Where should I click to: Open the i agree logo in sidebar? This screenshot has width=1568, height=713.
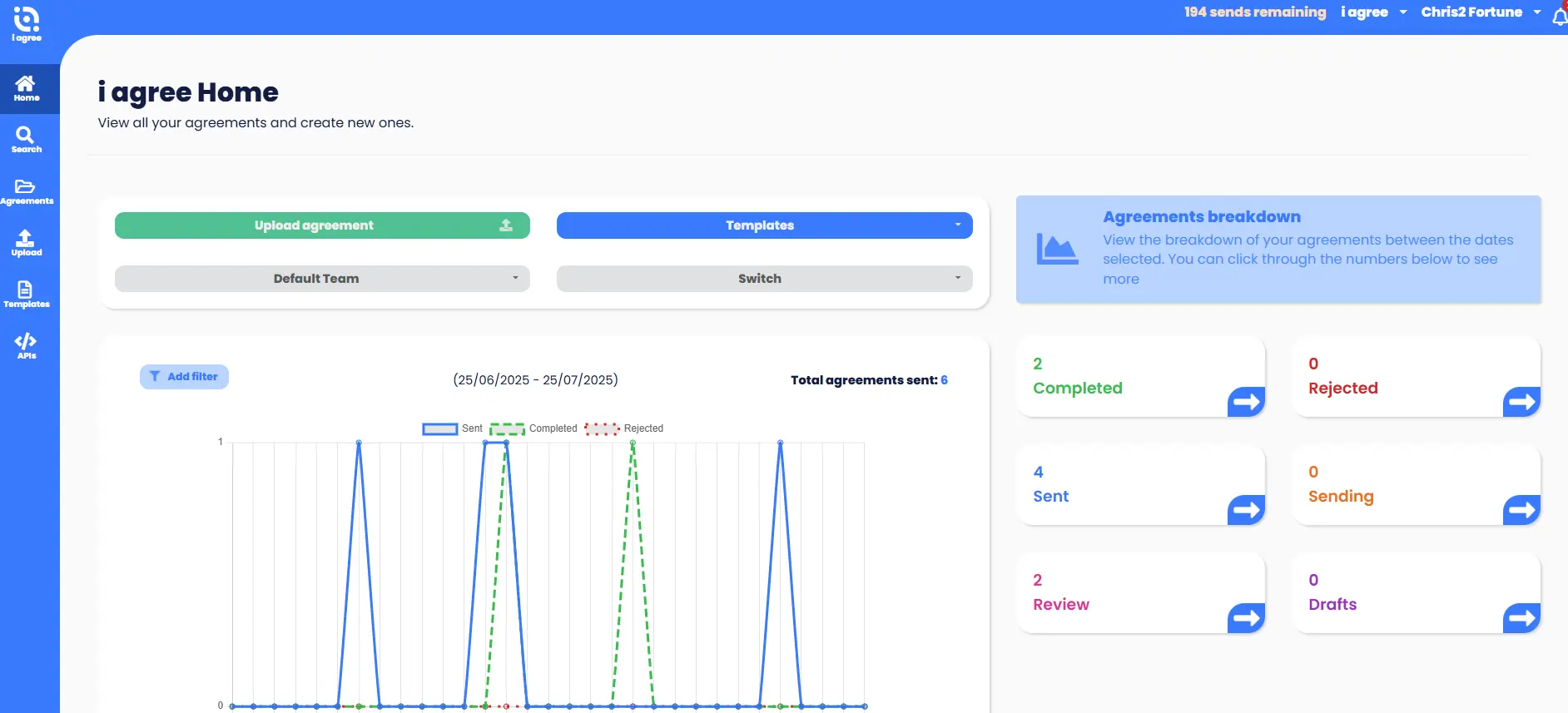26,24
